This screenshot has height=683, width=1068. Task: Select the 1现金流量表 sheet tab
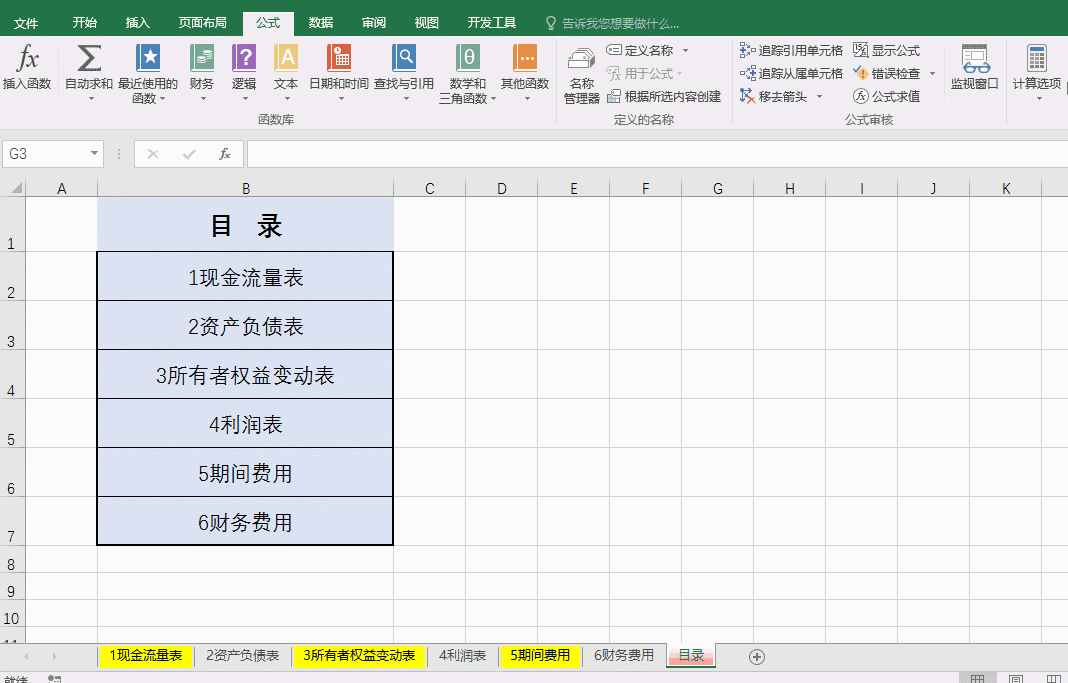point(146,656)
